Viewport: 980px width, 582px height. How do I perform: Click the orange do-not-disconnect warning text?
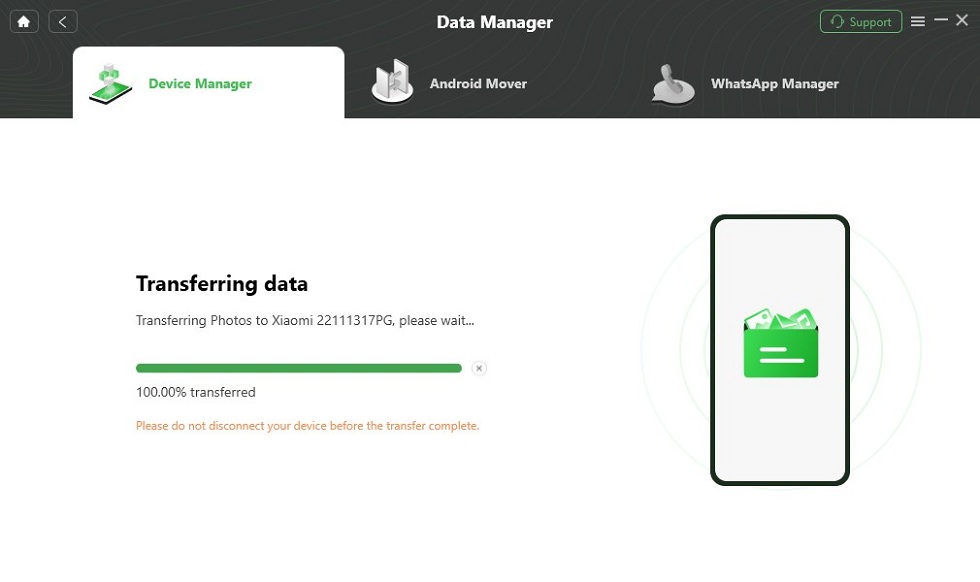tap(307, 426)
